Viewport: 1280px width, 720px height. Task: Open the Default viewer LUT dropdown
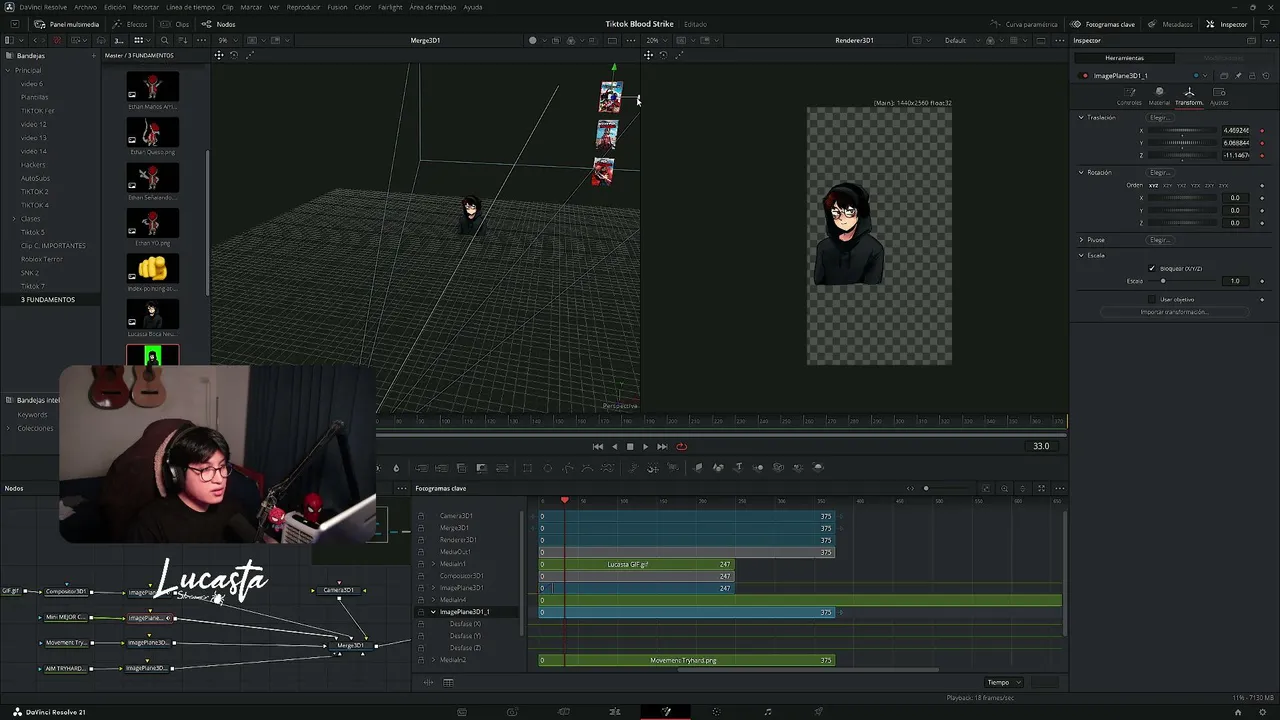960,40
